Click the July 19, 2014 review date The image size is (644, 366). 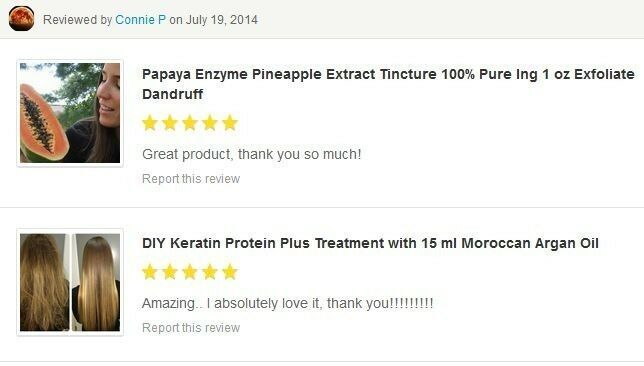(x=222, y=20)
